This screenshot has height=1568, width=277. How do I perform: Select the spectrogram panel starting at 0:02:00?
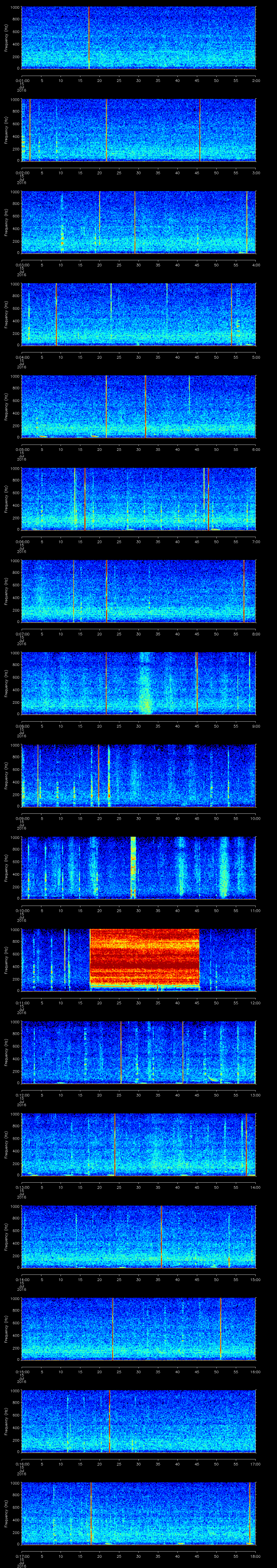tap(139, 130)
